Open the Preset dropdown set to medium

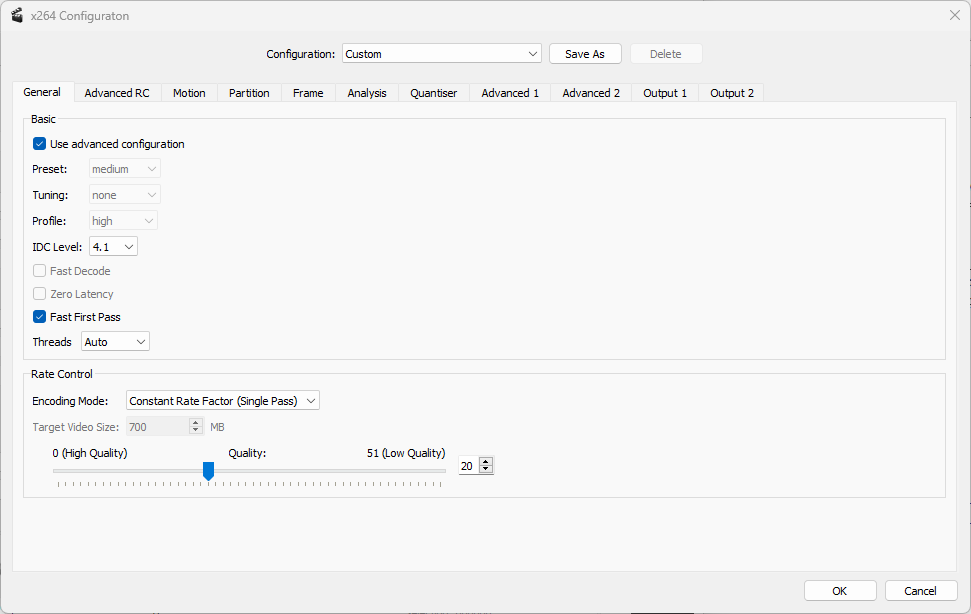click(x=124, y=169)
